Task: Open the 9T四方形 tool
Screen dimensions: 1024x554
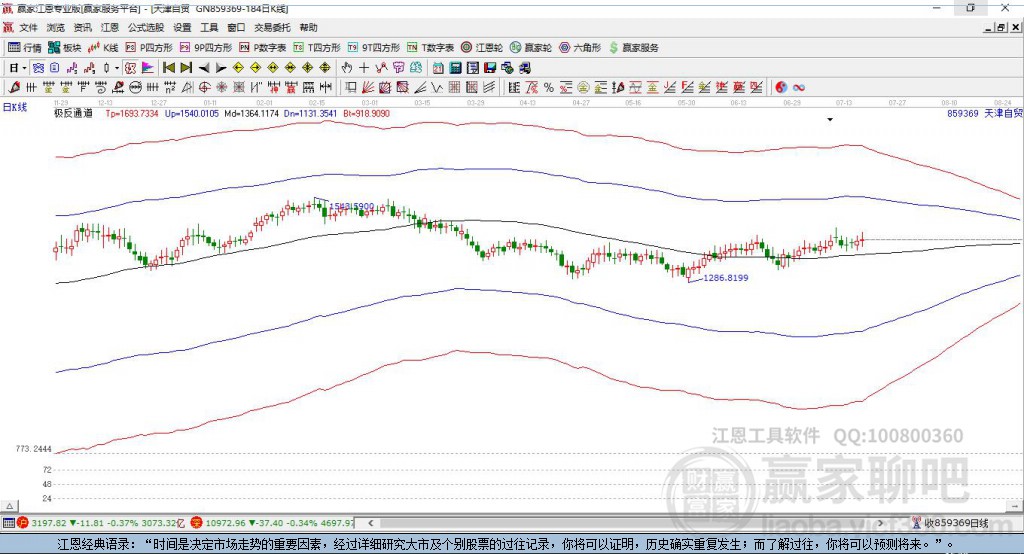Action: coord(374,48)
